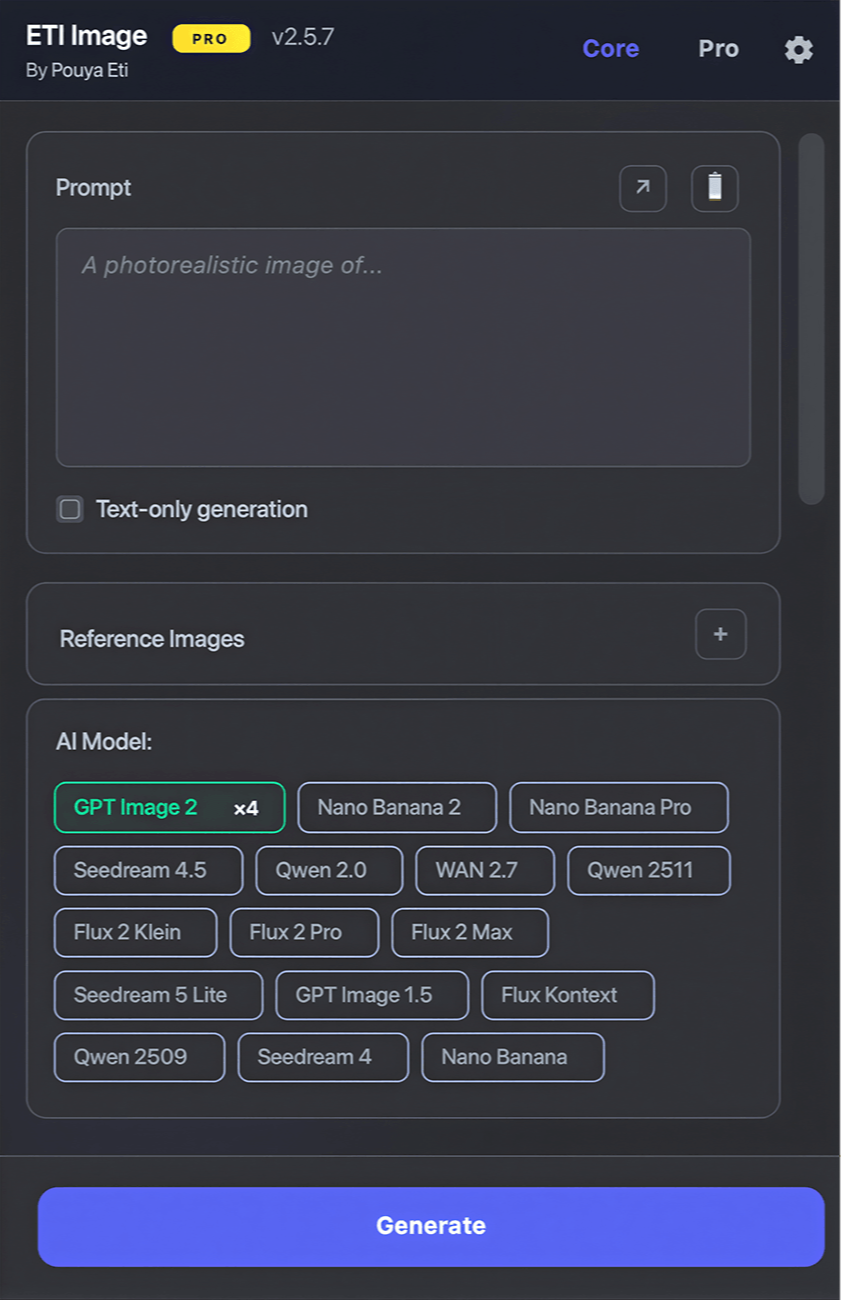Select the GPT Image 2 model
The image size is (841, 1300).
[x=169, y=808]
